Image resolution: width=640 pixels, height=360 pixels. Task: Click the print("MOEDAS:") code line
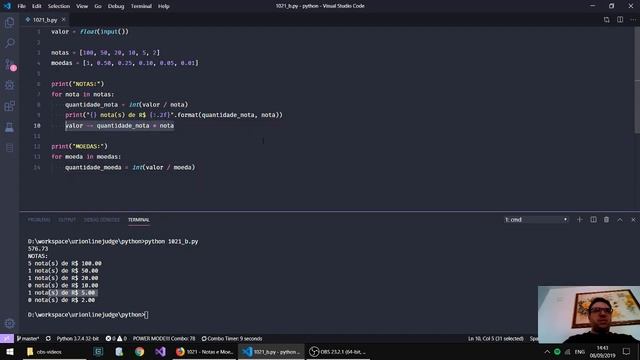pyautogui.click(x=80, y=146)
